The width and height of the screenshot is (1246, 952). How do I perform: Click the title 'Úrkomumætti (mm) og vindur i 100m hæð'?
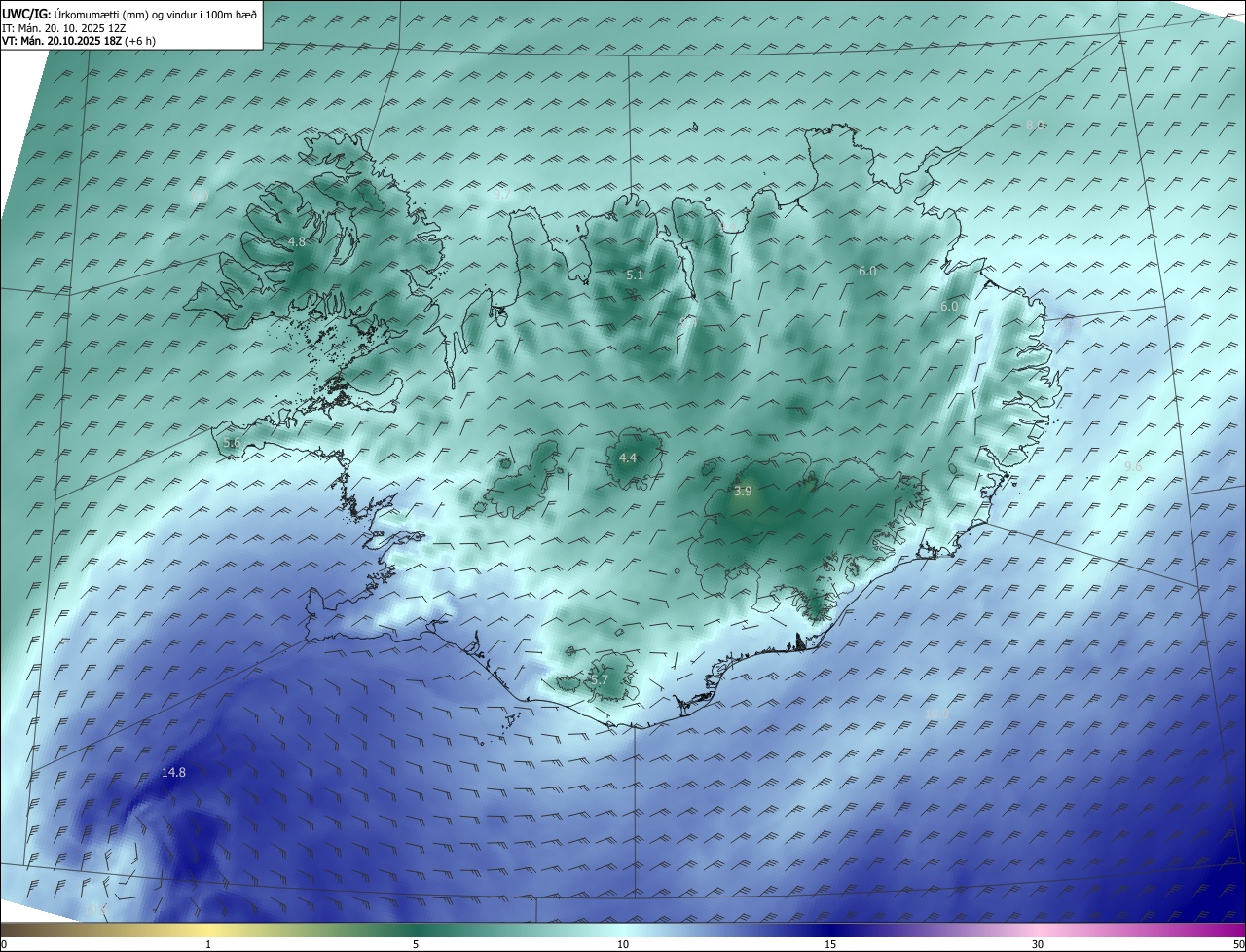click(x=155, y=14)
